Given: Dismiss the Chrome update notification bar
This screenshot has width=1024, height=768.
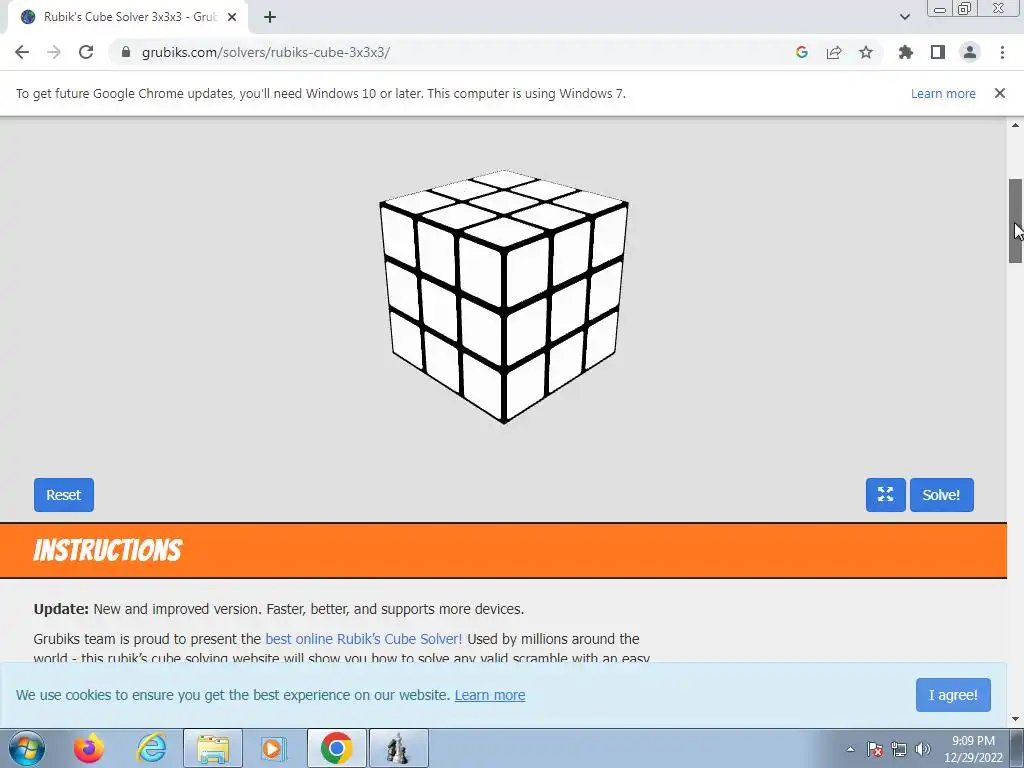Looking at the screenshot, I should (1000, 93).
